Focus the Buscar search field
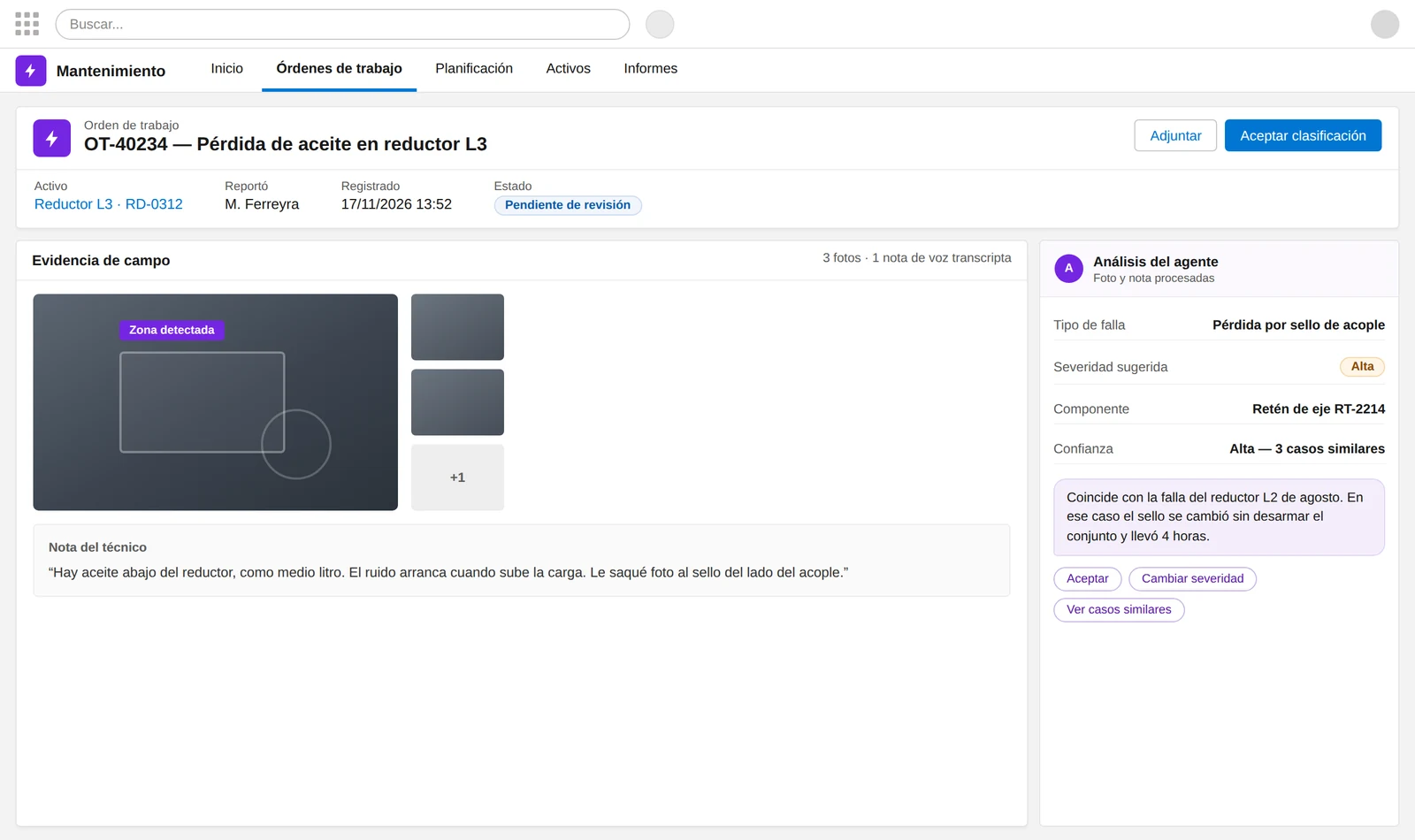The width and height of the screenshot is (1415, 840). pyautogui.click(x=342, y=24)
